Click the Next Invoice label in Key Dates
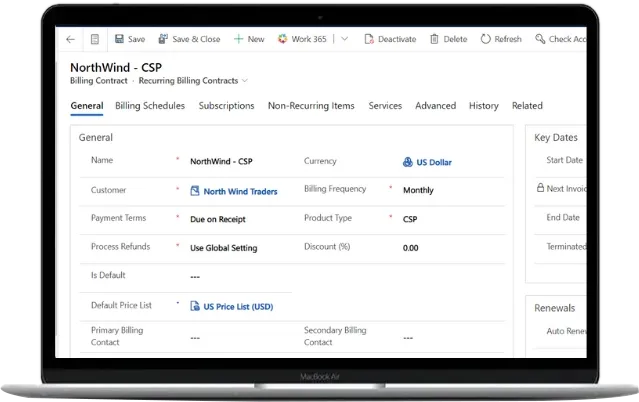Image resolution: width=639 pixels, height=402 pixels. [x=566, y=188]
